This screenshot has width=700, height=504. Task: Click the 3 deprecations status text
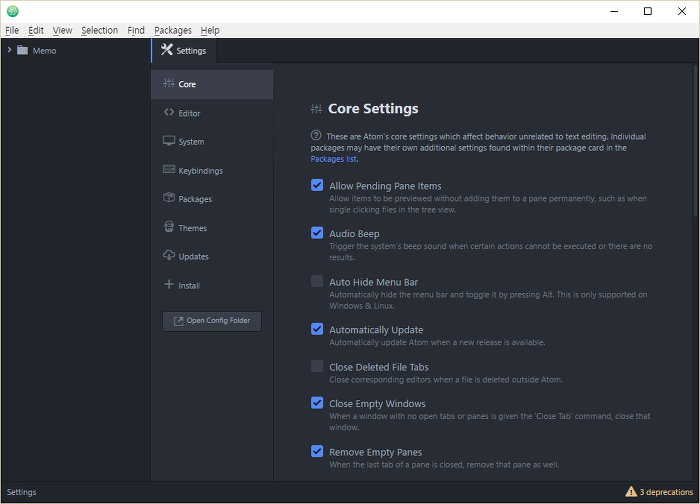click(666, 492)
